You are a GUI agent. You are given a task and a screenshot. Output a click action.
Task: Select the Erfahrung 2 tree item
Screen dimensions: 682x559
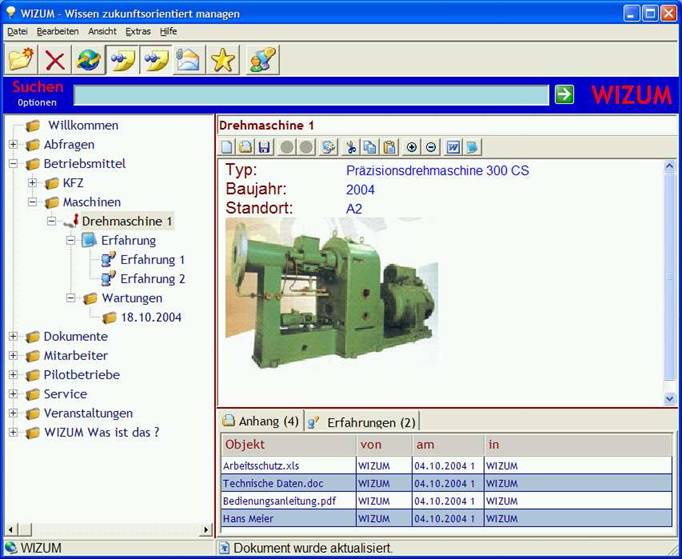(x=153, y=279)
